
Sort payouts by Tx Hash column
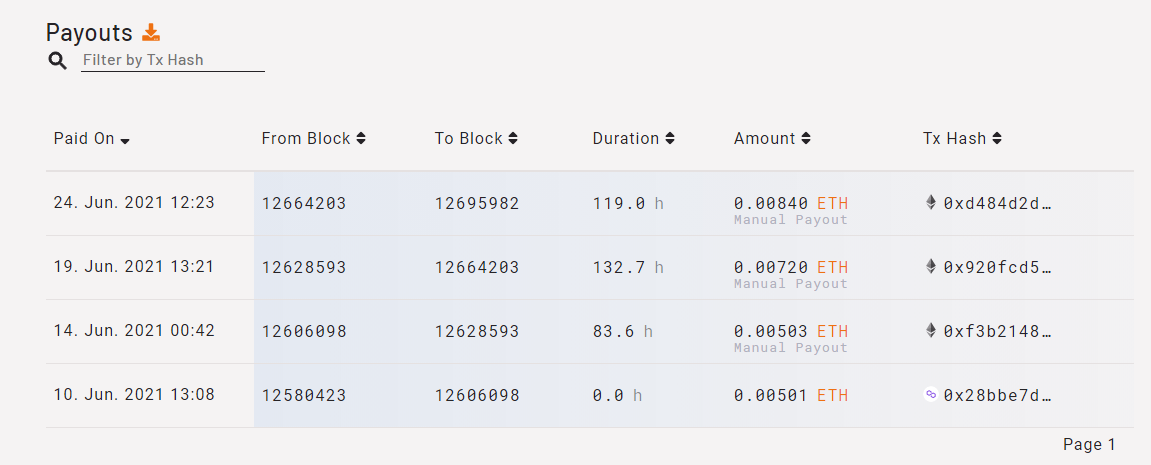(997, 139)
